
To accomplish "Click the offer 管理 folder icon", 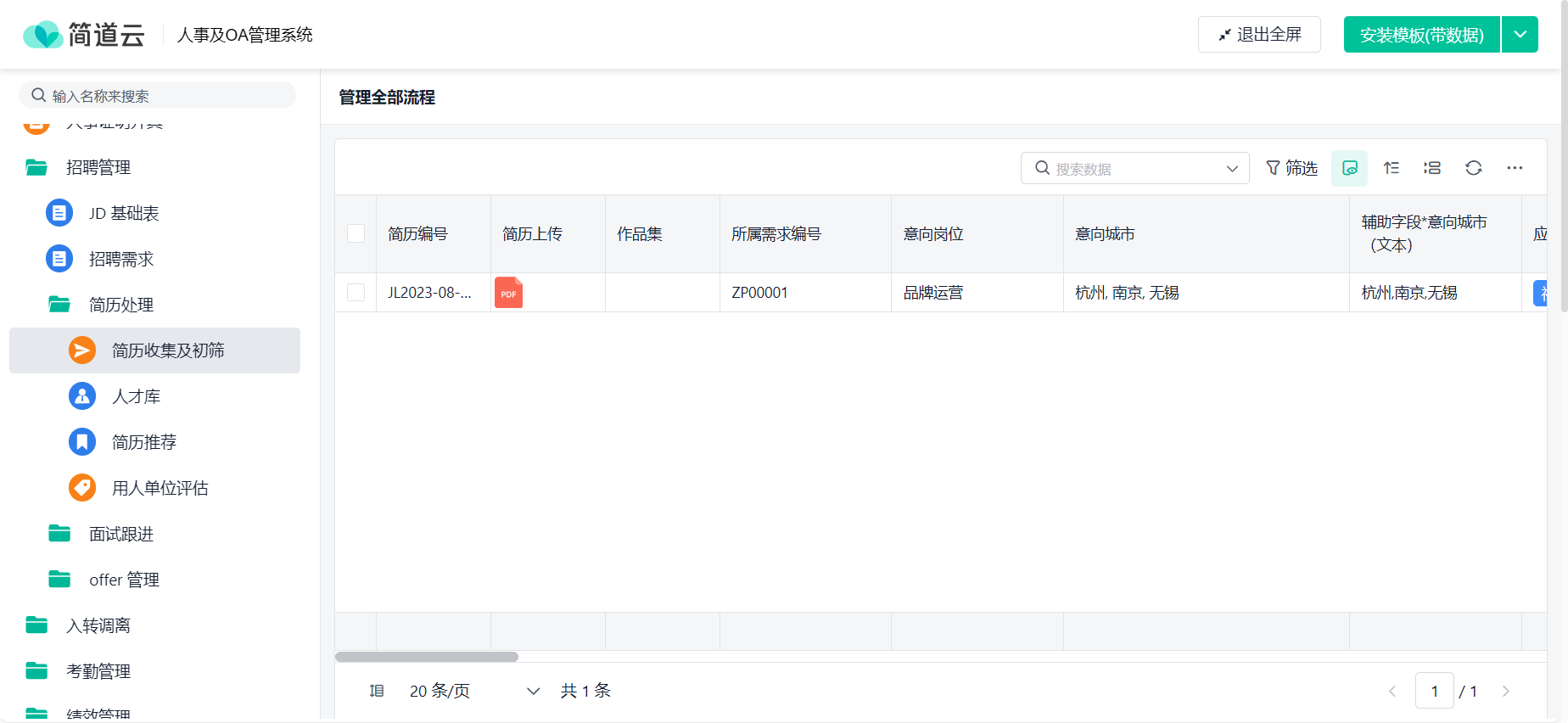I will 59,580.
